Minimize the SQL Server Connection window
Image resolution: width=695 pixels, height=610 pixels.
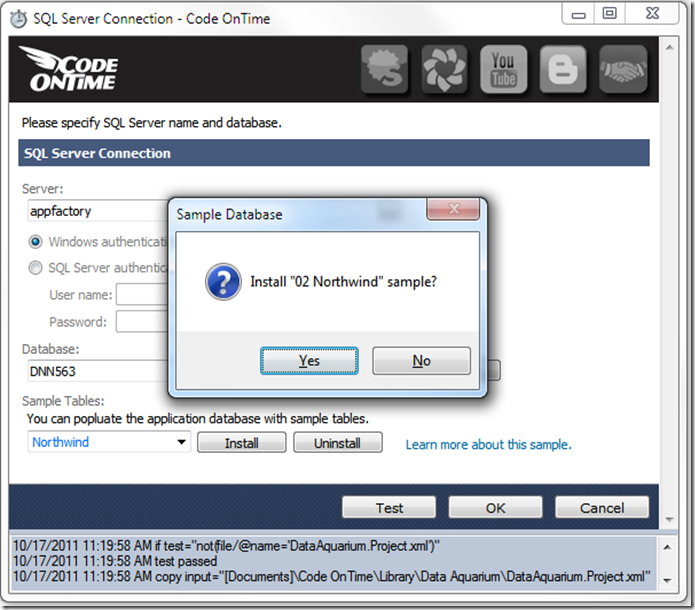[x=578, y=15]
